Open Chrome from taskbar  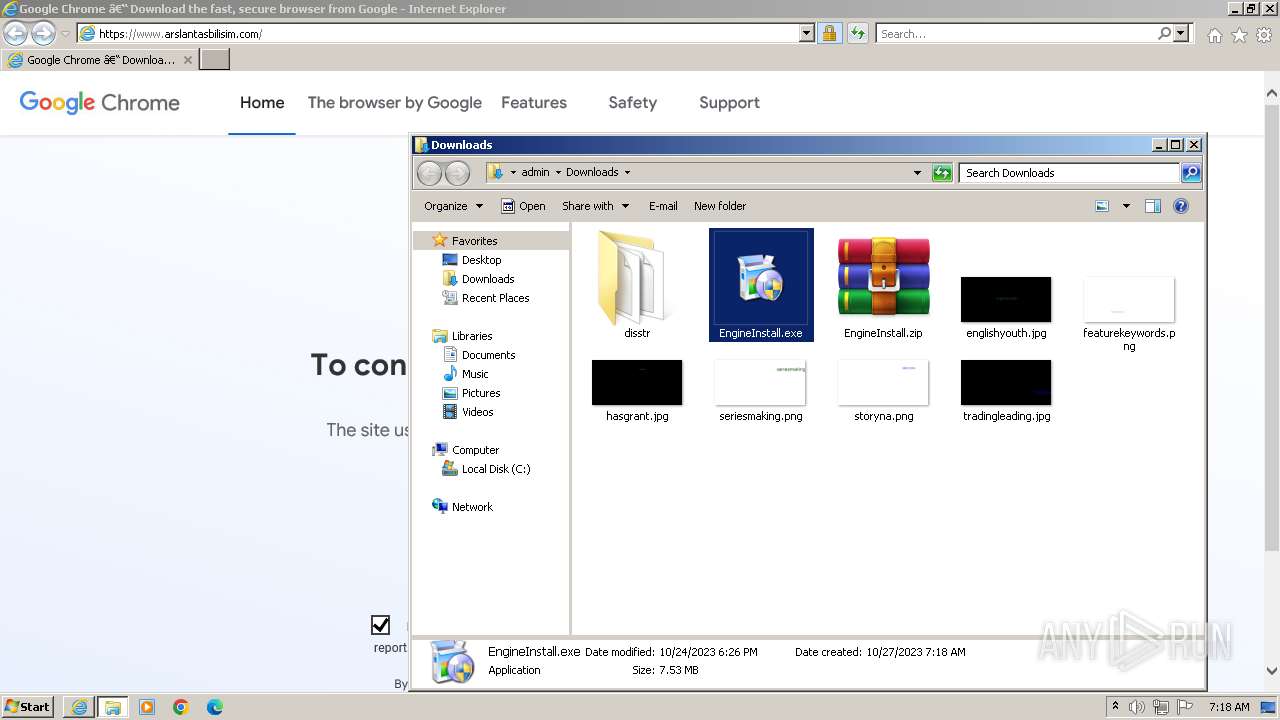181,707
